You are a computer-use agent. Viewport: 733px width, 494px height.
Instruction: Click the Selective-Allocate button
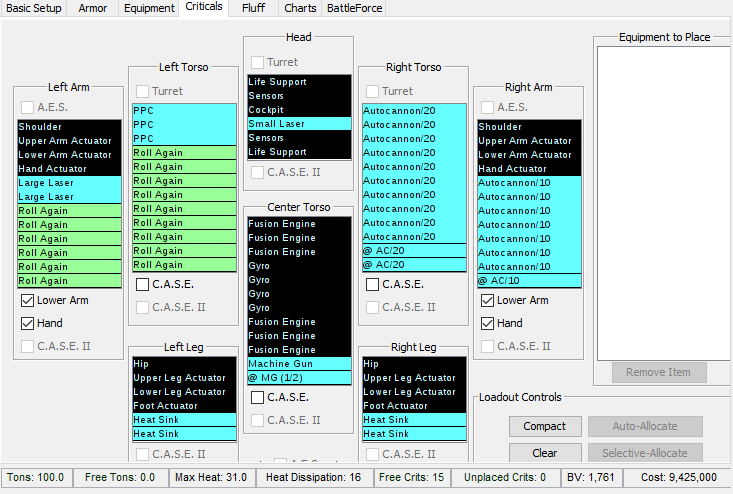pos(645,453)
